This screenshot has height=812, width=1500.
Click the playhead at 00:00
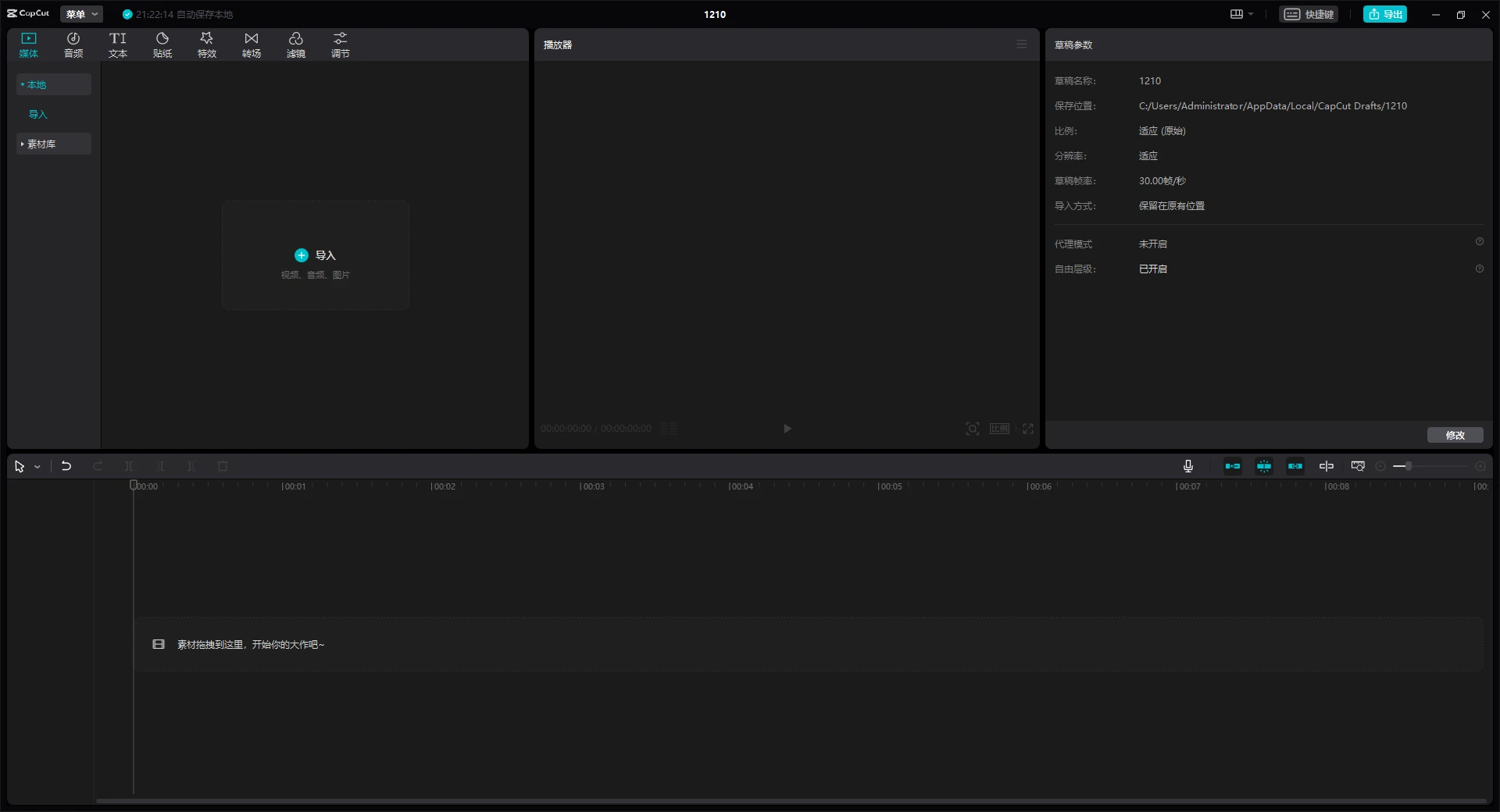tap(134, 486)
